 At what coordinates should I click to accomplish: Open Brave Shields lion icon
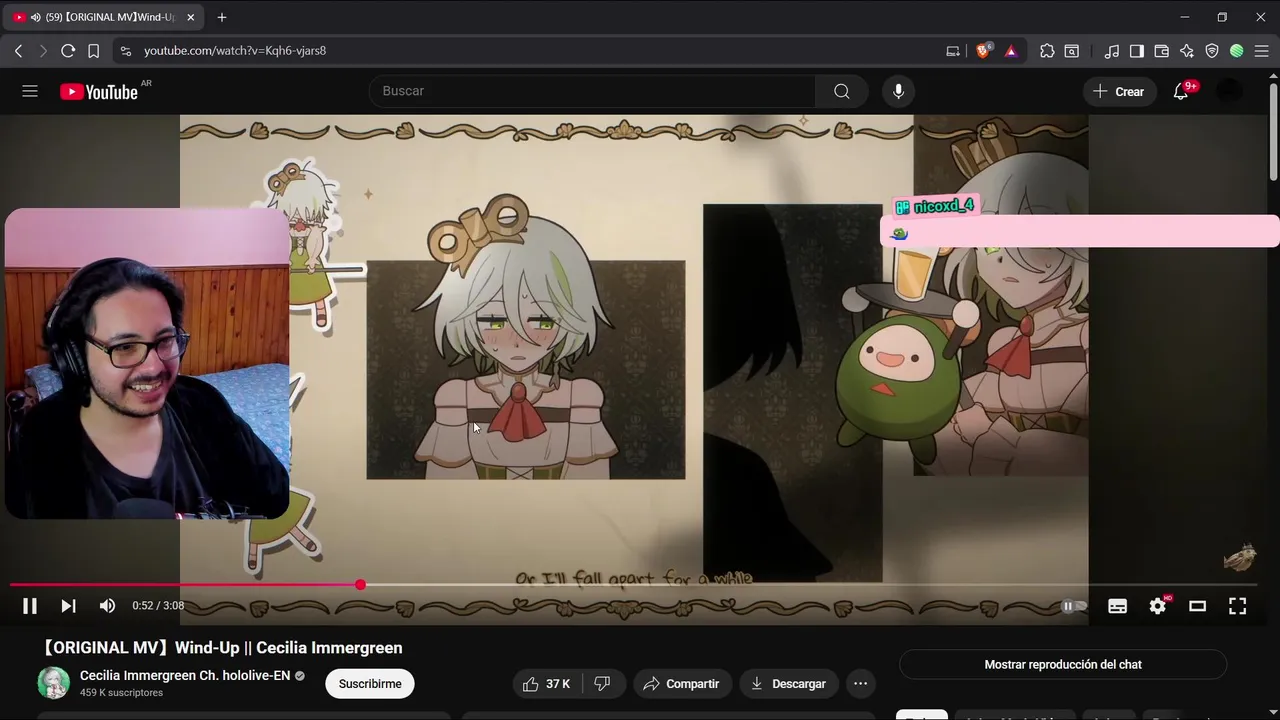point(984,51)
